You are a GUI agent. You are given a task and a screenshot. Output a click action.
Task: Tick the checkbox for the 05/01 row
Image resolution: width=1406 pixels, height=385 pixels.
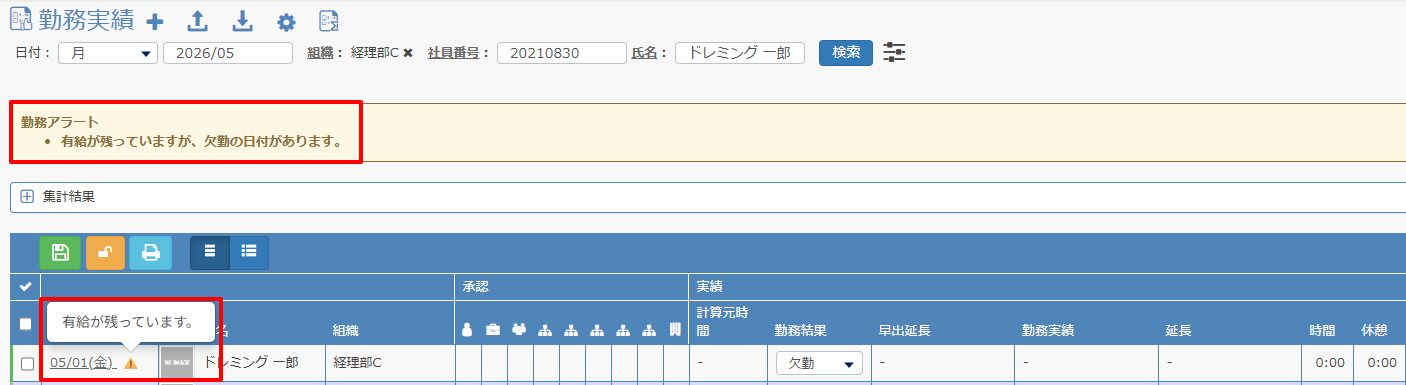(x=28, y=363)
